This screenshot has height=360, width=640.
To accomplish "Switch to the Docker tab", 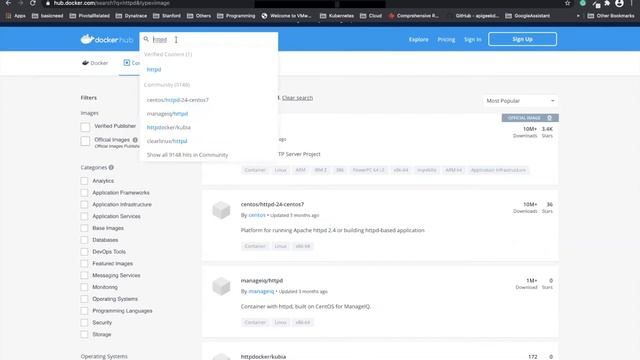I will tap(95, 63).
